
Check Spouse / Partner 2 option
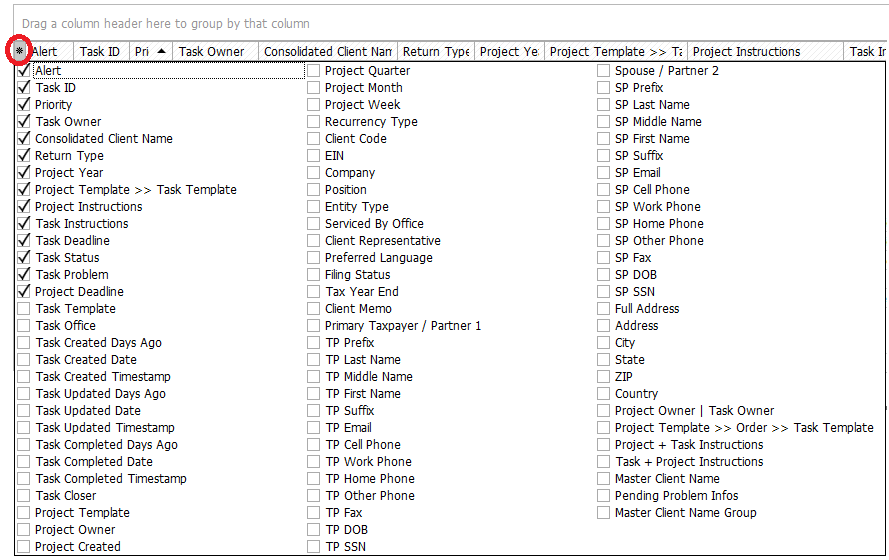(x=604, y=71)
